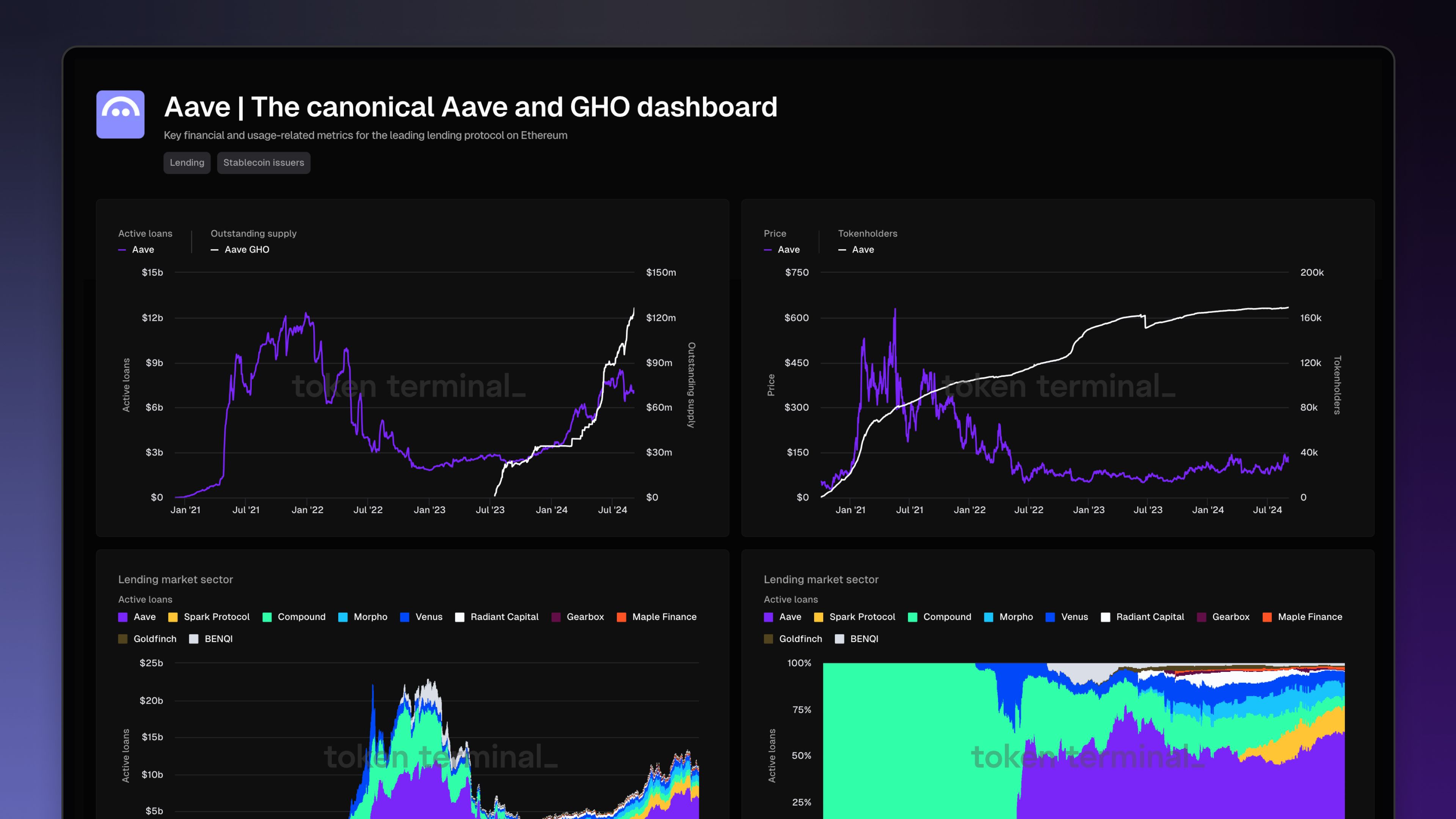Click Jan '23 marker on active loans chart

pos(430,509)
